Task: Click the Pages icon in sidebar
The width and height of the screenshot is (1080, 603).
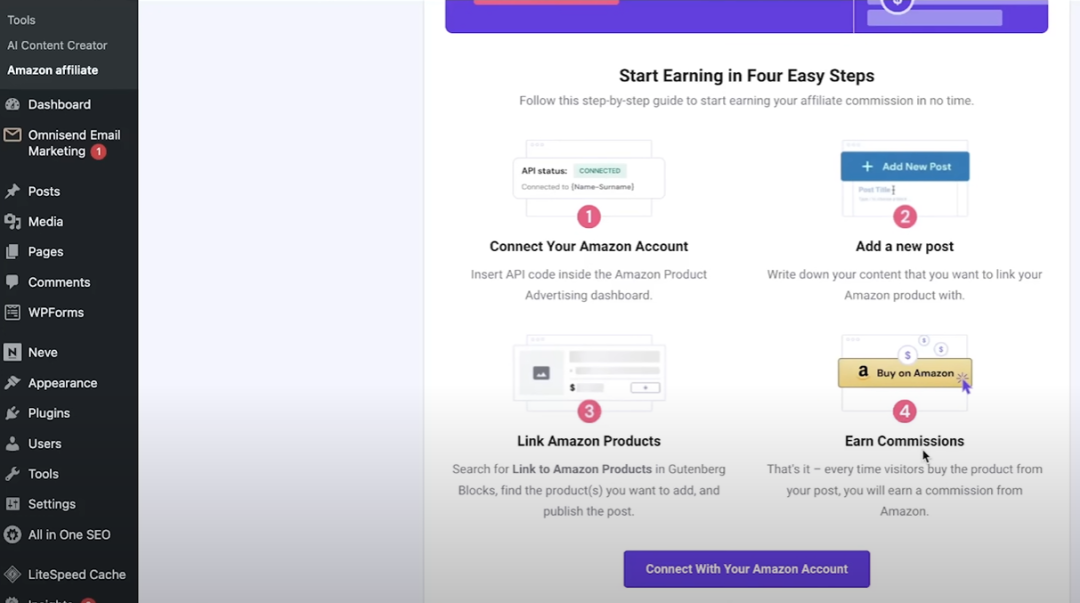Action: [12, 252]
